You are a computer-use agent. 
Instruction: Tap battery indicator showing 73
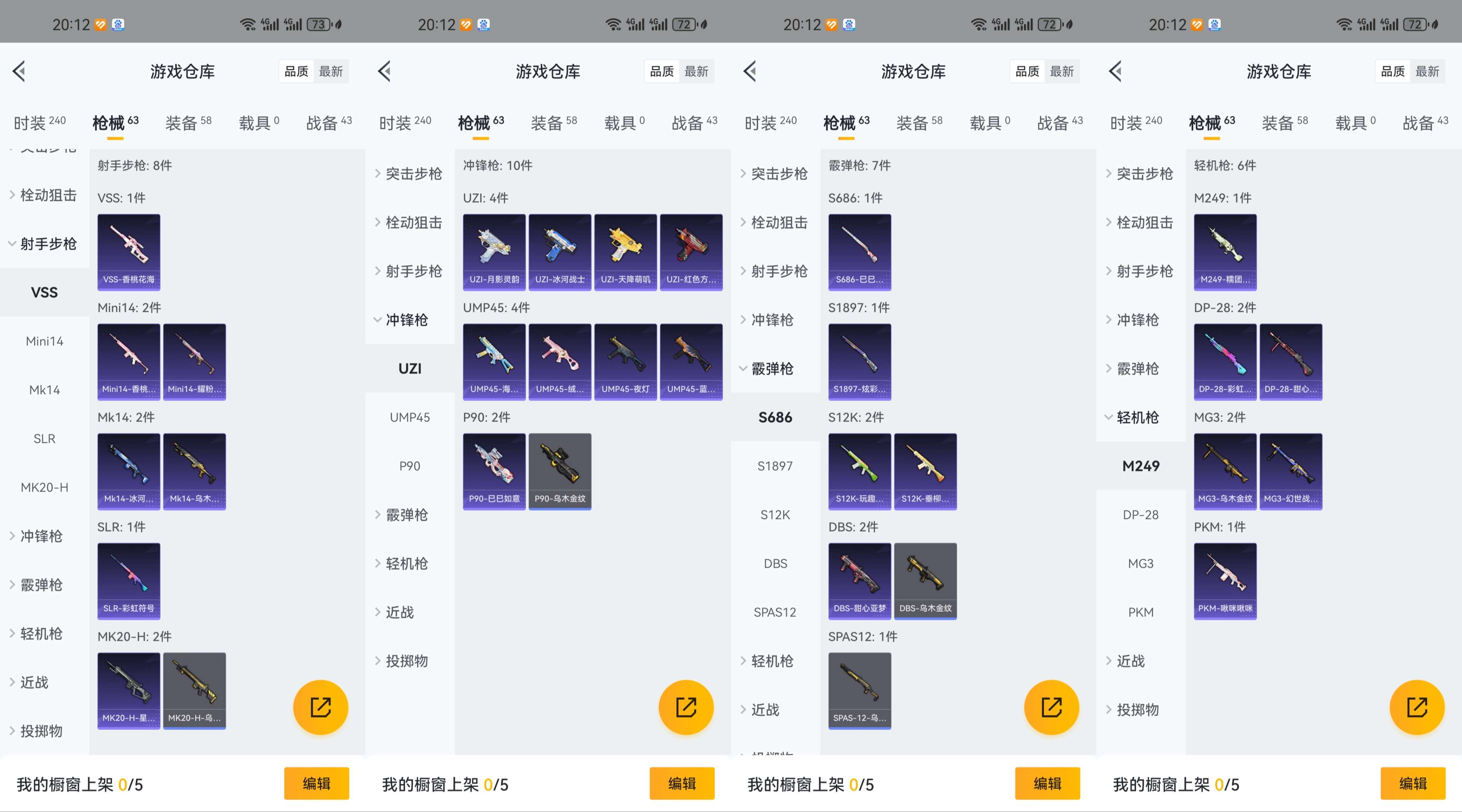(319, 24)
